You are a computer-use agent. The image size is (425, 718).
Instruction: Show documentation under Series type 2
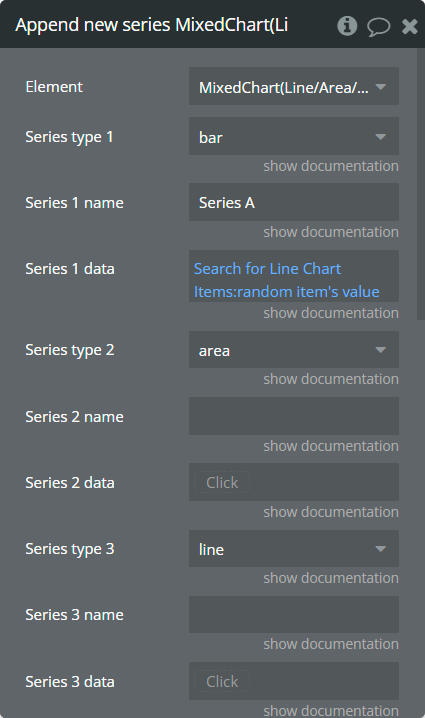[331, 379]
